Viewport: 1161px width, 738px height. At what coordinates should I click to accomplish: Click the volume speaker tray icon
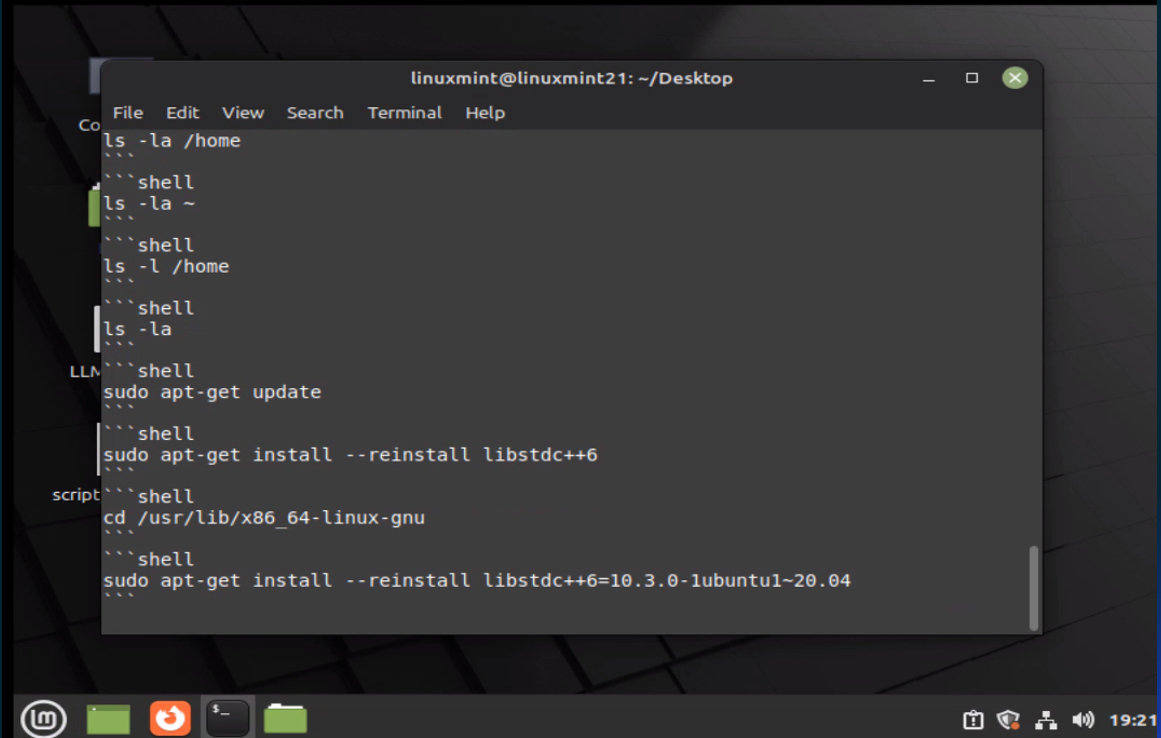[1083, 719]
